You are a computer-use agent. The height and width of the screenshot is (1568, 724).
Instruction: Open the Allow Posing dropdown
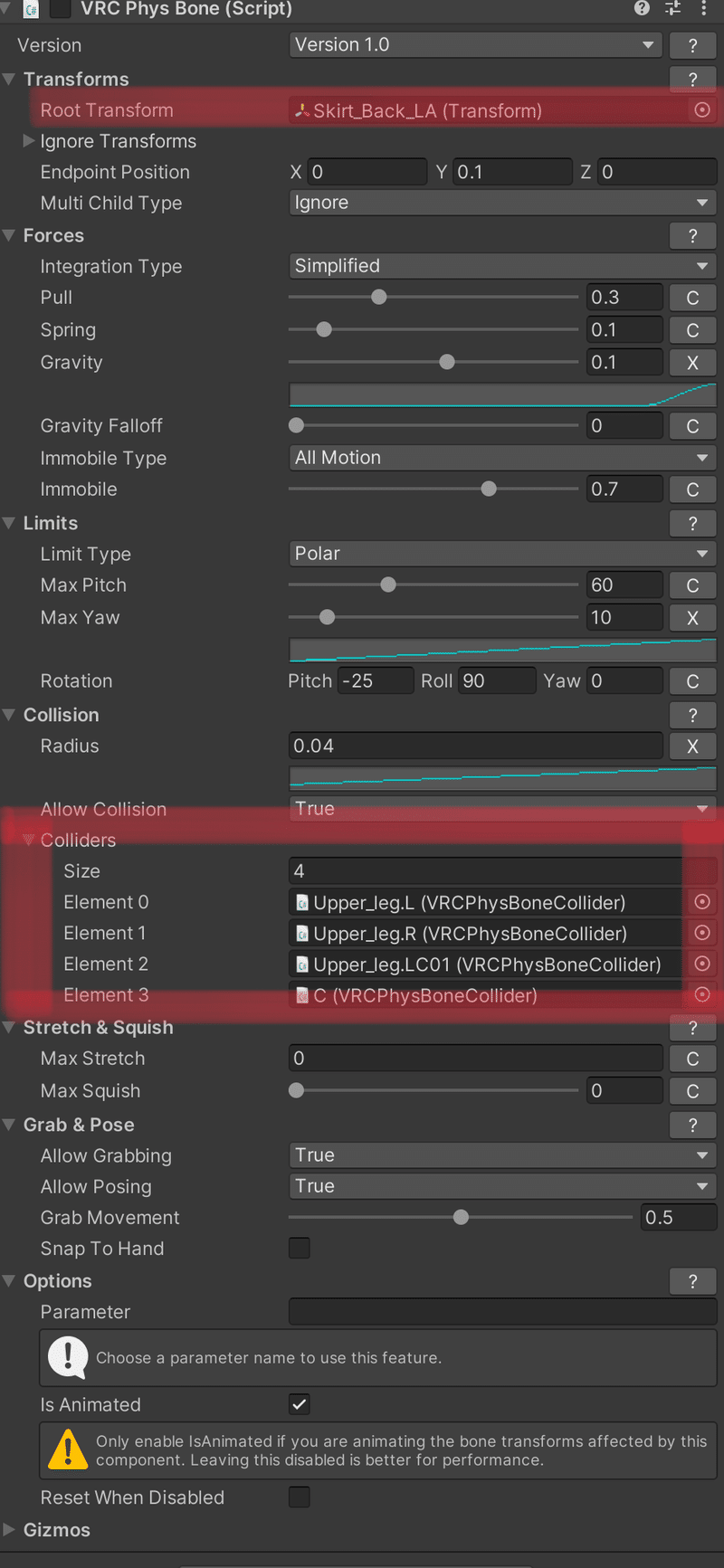tap(502, 1186)
